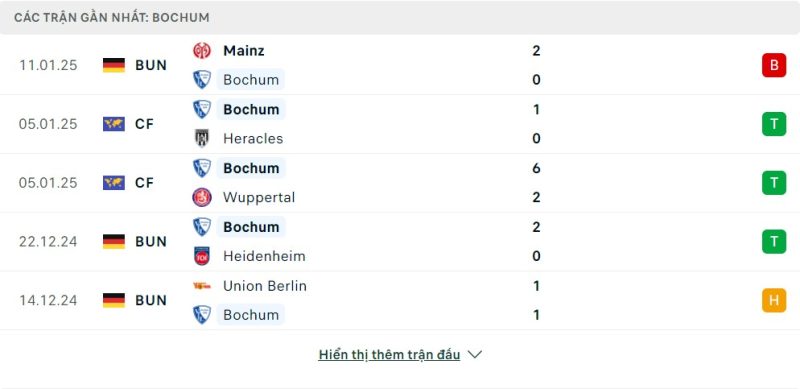Viewport: 800px width, 389px height.
Task: Click the green T badge for the Heidenheim match
Action: (x=774, y=241)
